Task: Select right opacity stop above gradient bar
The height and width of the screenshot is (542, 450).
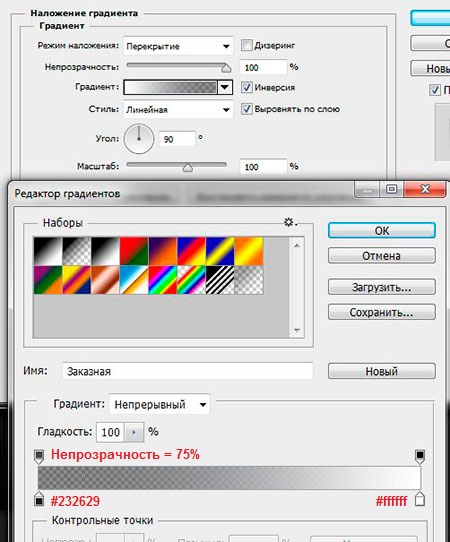Action: tap(420, 457)
